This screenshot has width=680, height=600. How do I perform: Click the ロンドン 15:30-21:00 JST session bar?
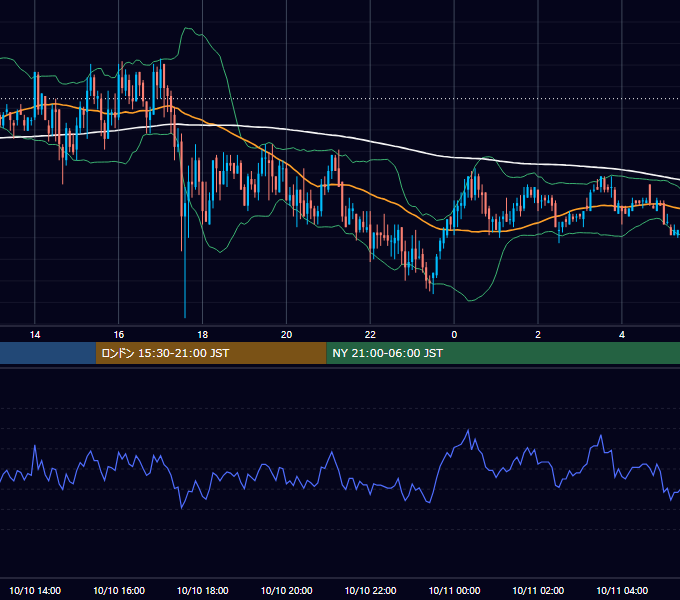(211, 353)
